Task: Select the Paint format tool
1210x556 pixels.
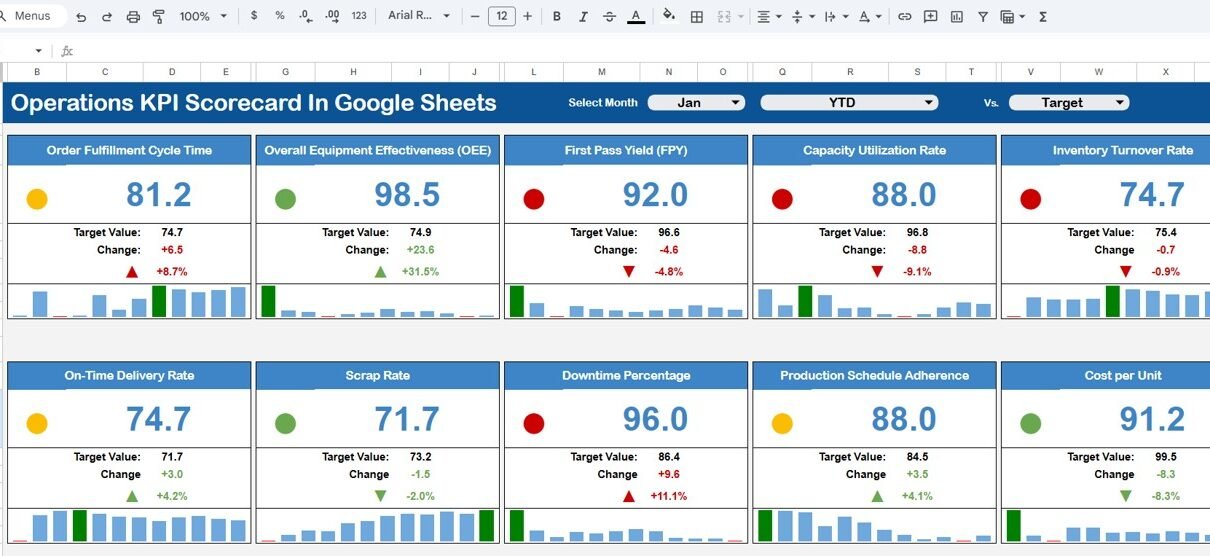Action: [x=159, y=17]
